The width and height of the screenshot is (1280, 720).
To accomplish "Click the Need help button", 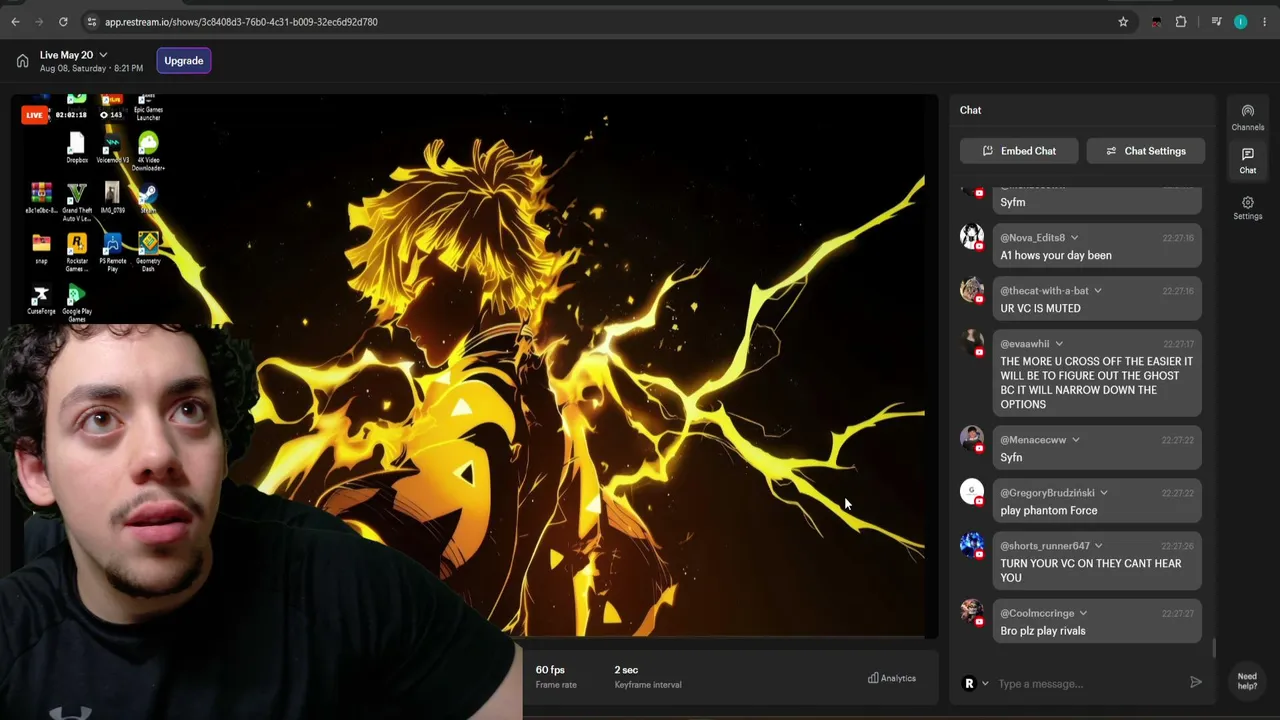I will pos(1247,681).
